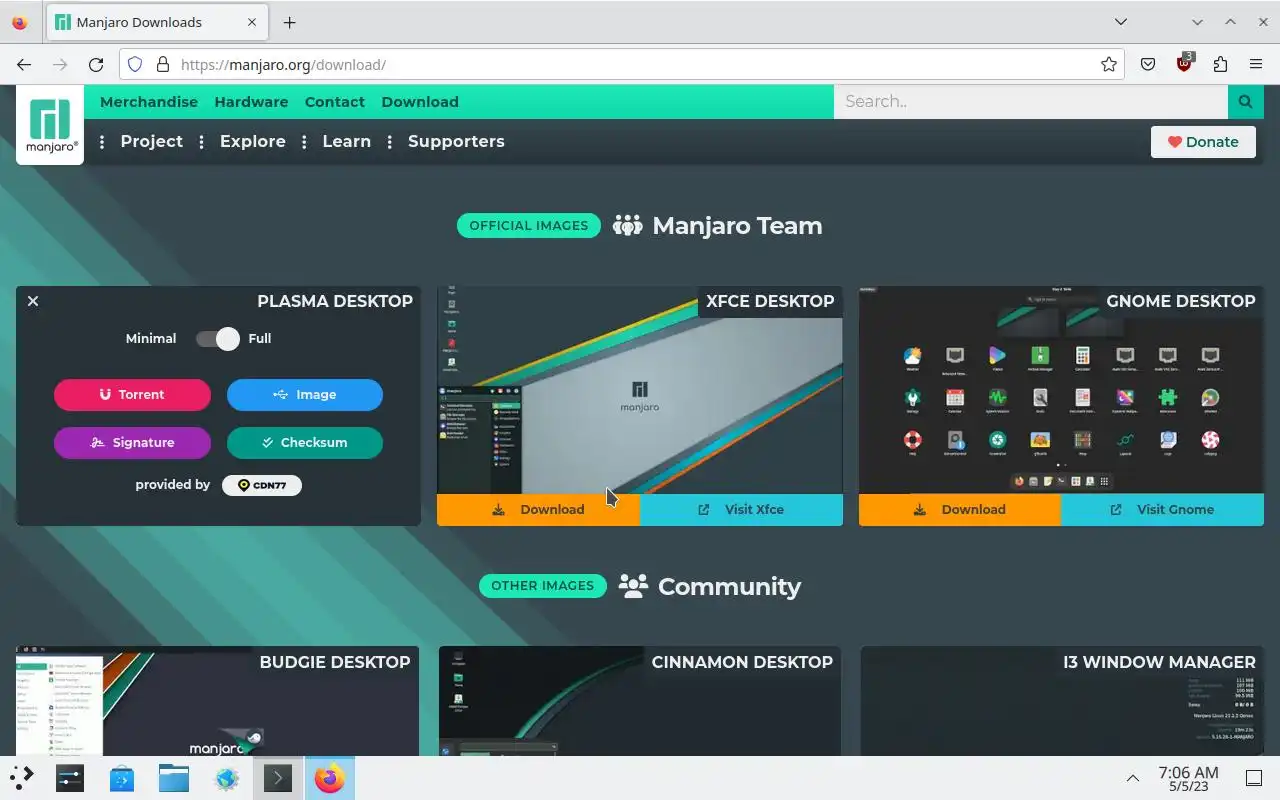The height and width of the screenshot is (800, 1280).
Task: Close the Manjaro Downloads tab
Action: pos(251,22)
